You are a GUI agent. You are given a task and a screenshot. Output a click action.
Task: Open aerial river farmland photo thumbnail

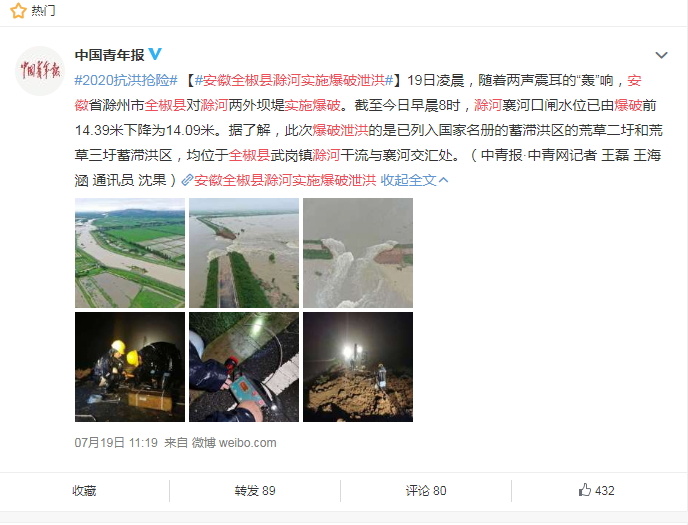130,253
